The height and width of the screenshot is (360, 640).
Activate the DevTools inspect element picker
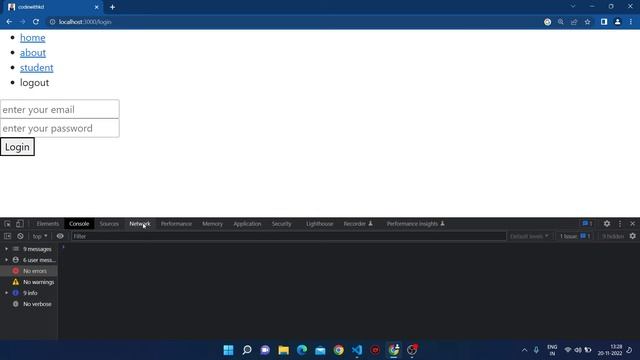click(7, 224)
